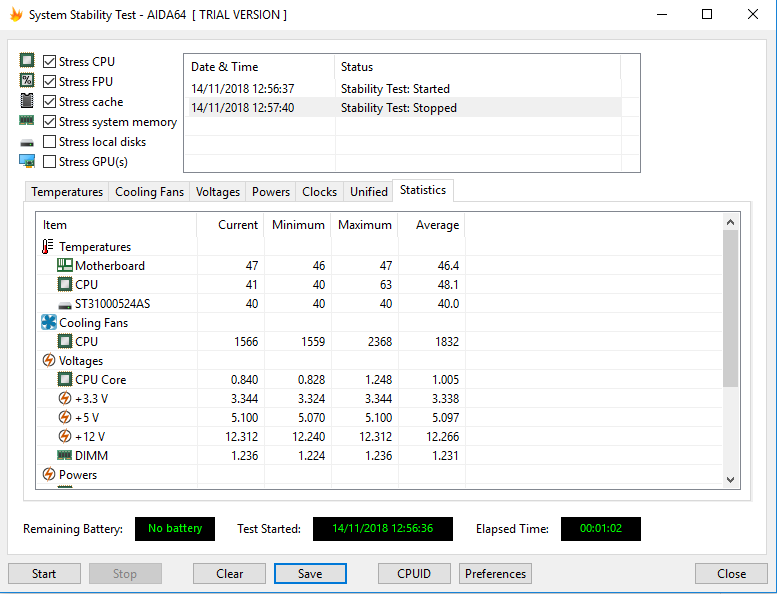Uncheck Stress FPU
777x594 pixels.
click(x=49, y=81)
